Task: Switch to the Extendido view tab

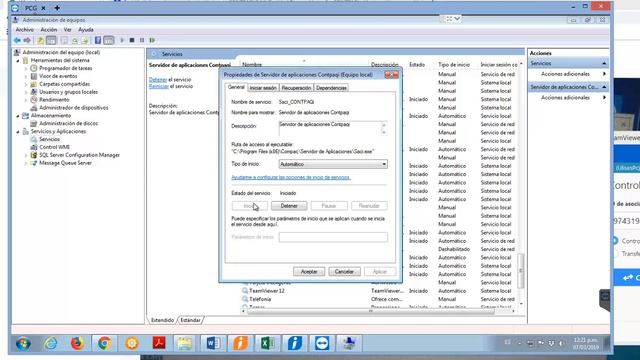Action: tap(162, 320)
